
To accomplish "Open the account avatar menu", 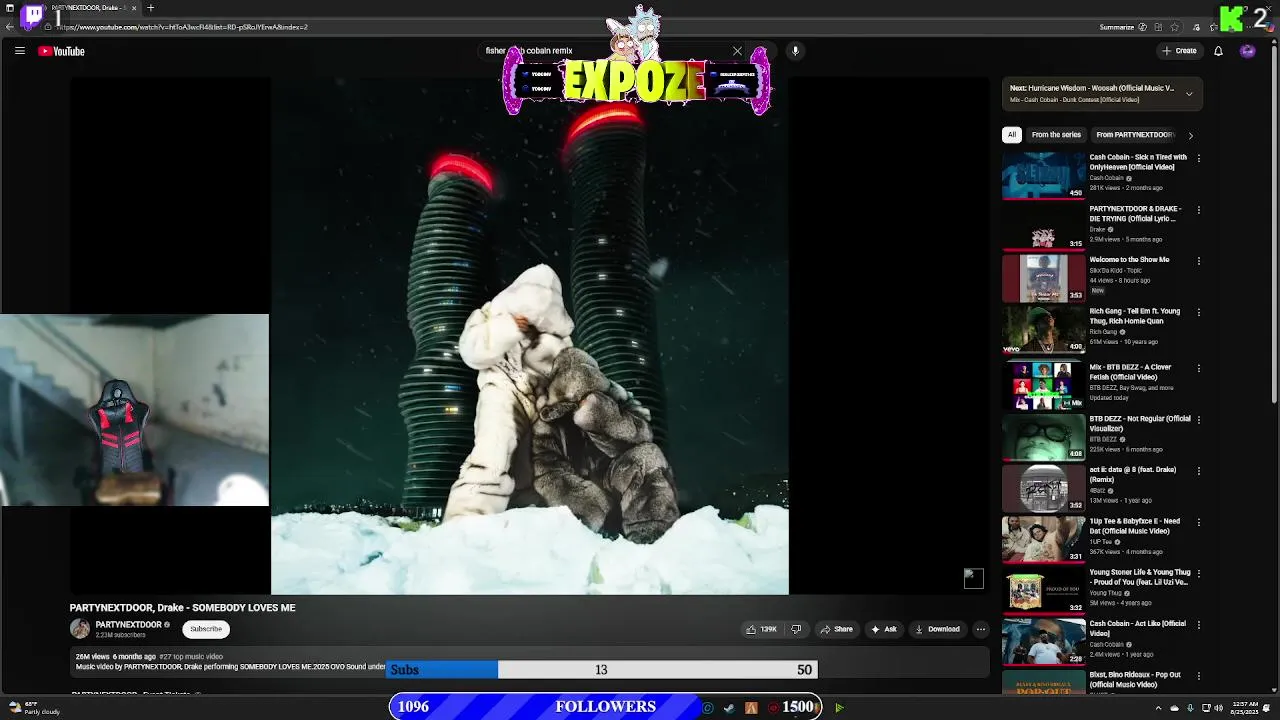I will (x=1247, y=51).
